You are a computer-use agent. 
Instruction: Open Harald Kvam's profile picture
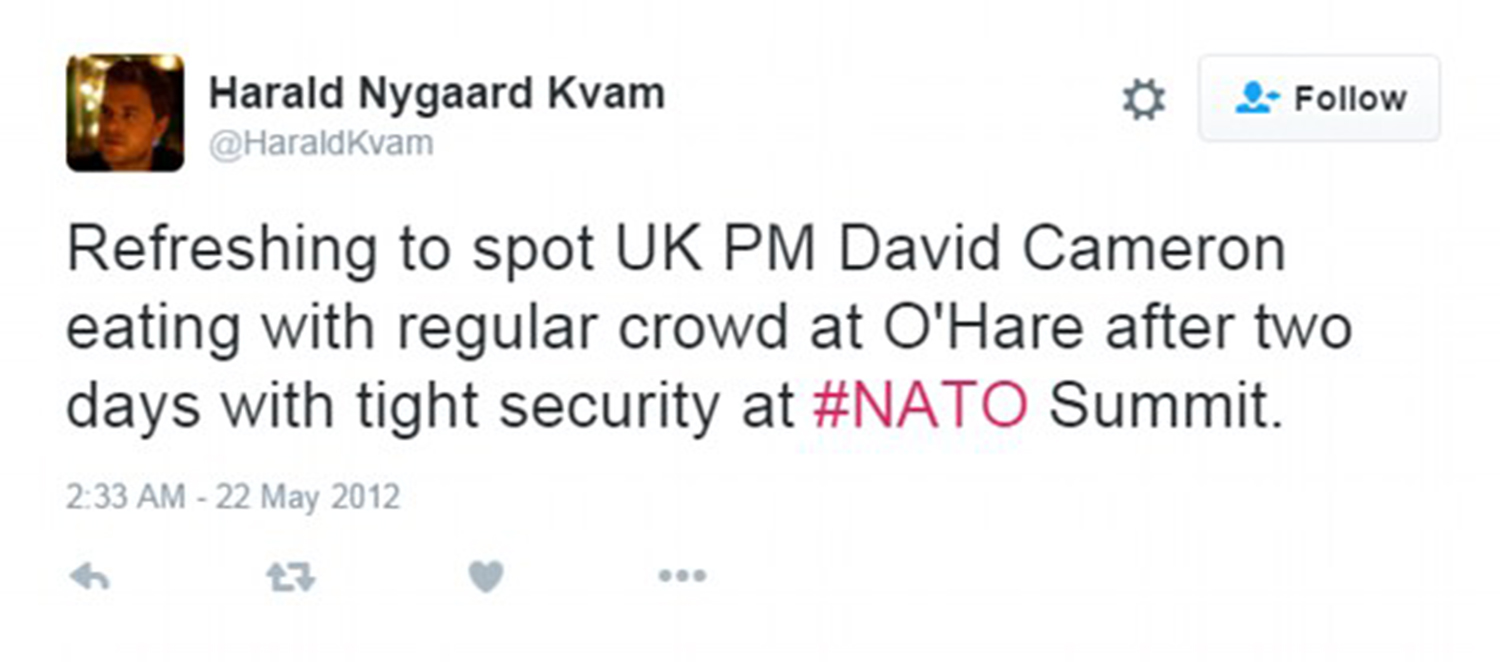[125, 113]
